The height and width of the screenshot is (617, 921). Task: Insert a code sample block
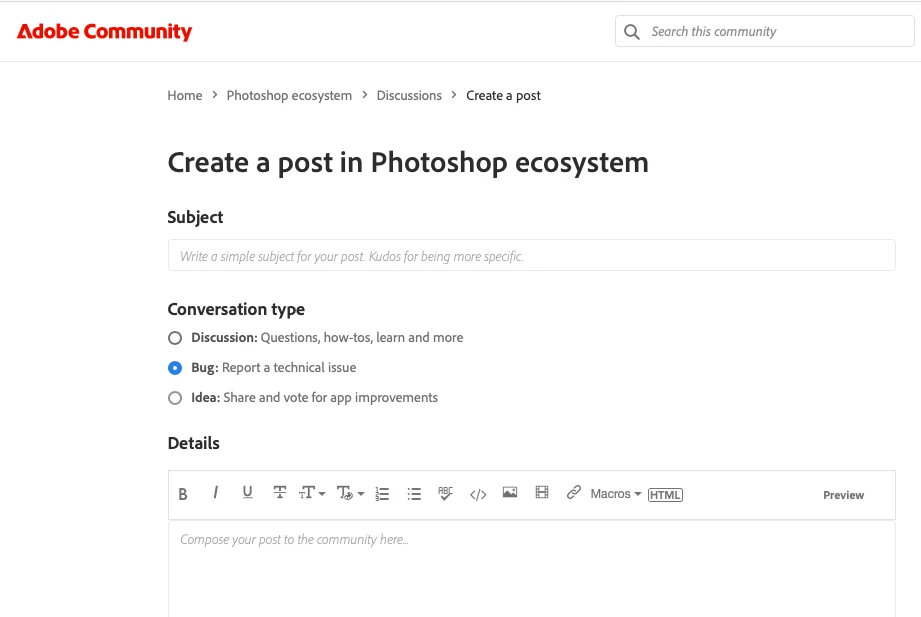[478, 495]
